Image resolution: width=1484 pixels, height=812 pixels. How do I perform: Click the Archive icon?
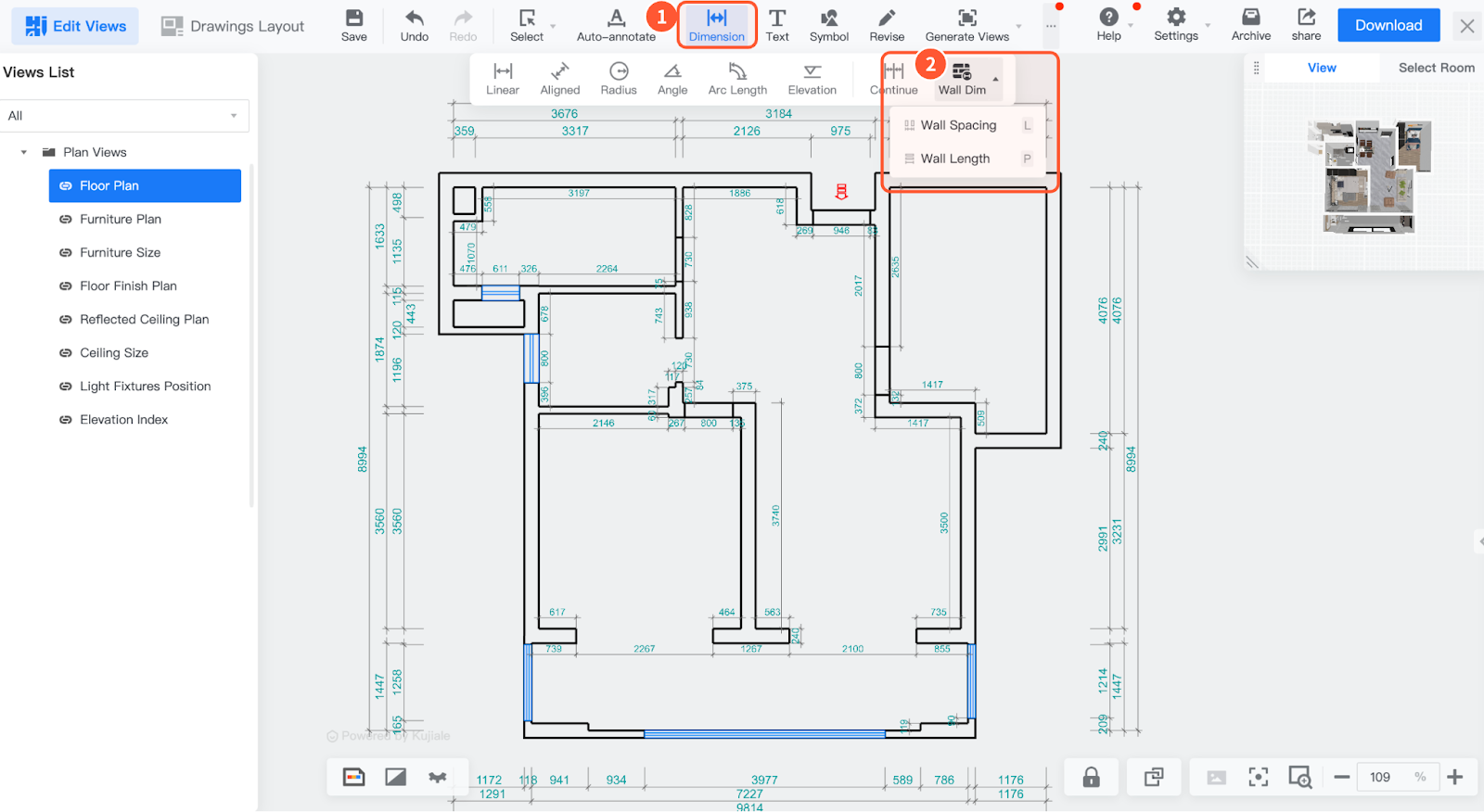click(x=1250, y=25)
